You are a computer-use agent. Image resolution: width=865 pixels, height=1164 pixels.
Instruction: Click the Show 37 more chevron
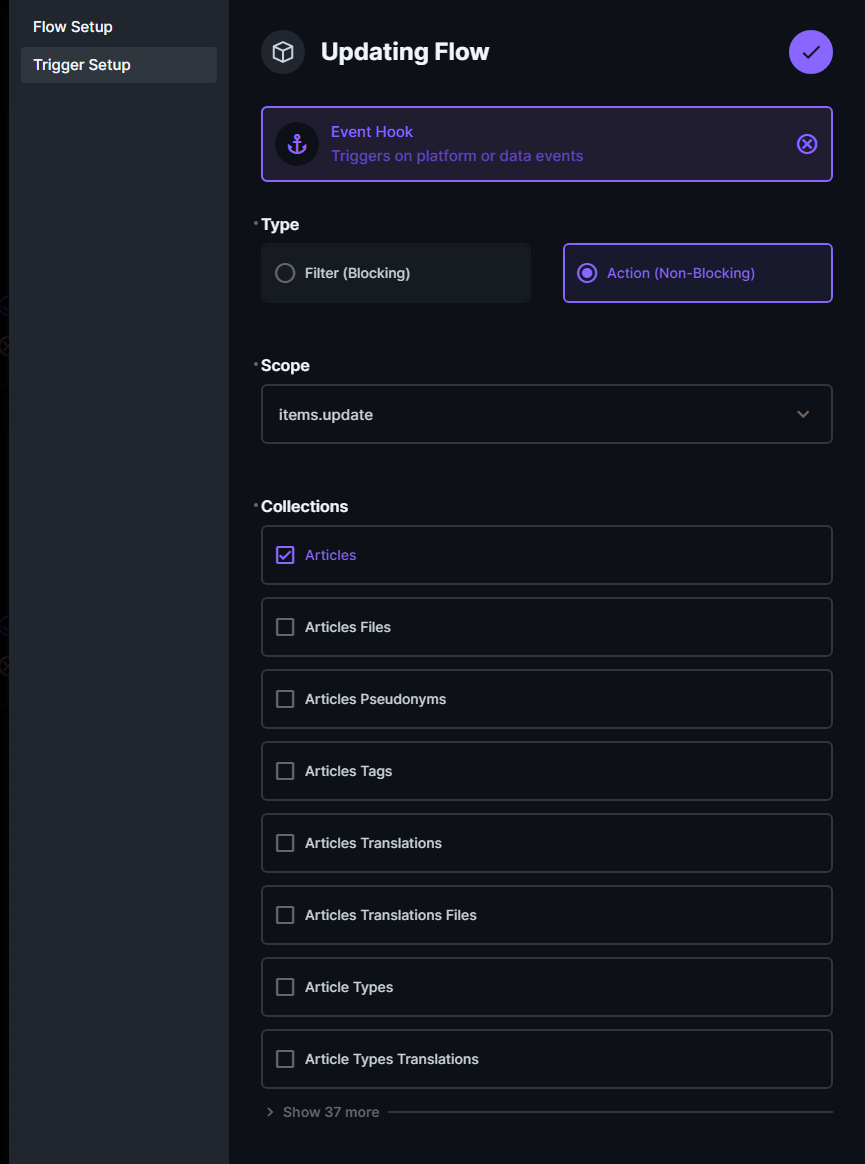(x=268, y=1111)
